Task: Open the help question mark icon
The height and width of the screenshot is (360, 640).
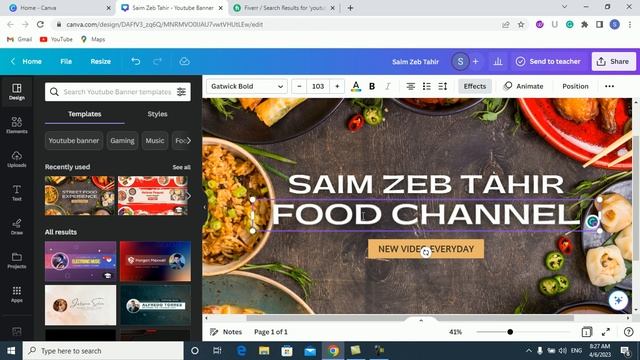Action: point(629,332)
